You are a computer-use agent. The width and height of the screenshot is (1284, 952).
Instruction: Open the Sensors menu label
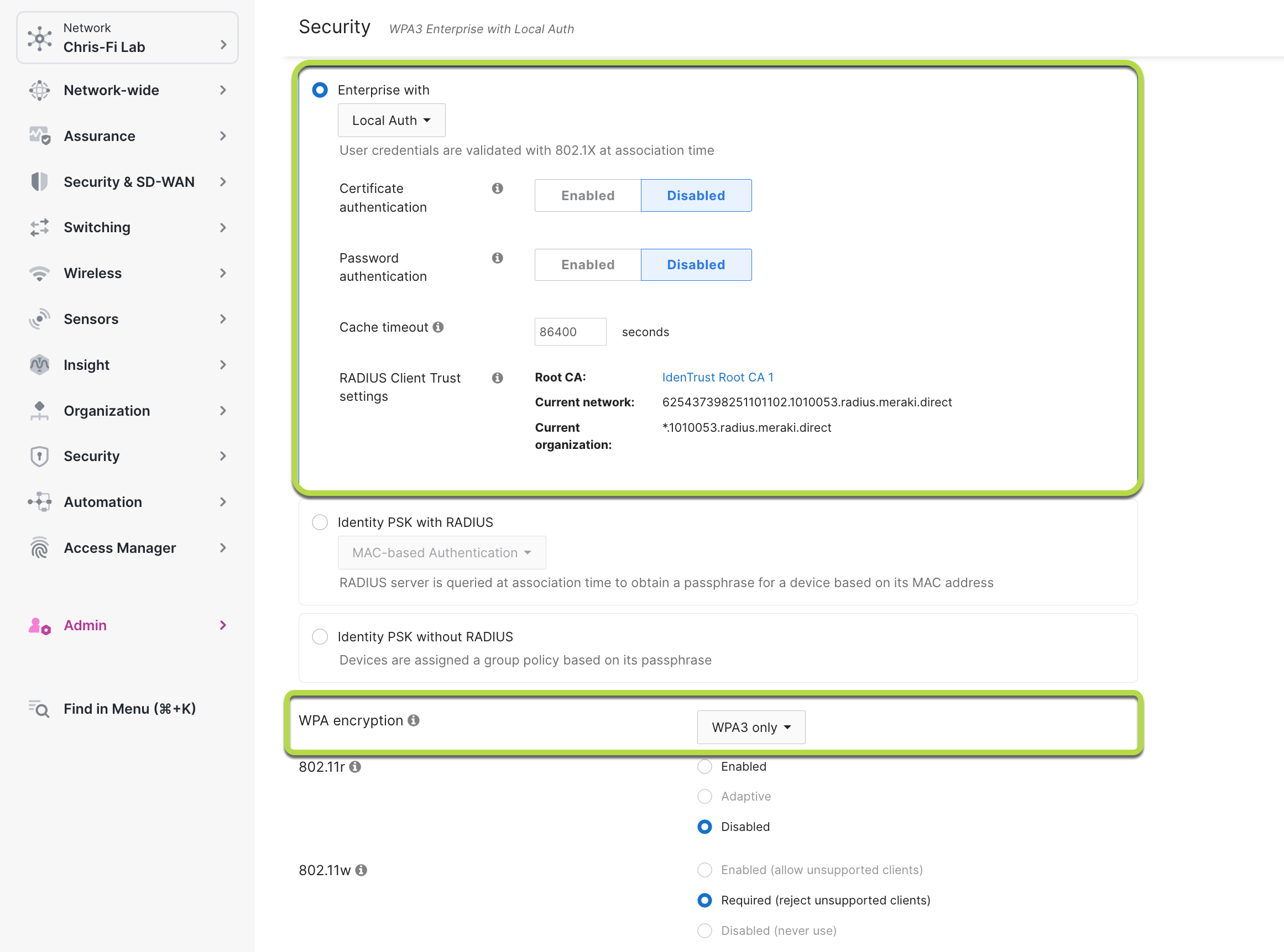click(91, 319)
